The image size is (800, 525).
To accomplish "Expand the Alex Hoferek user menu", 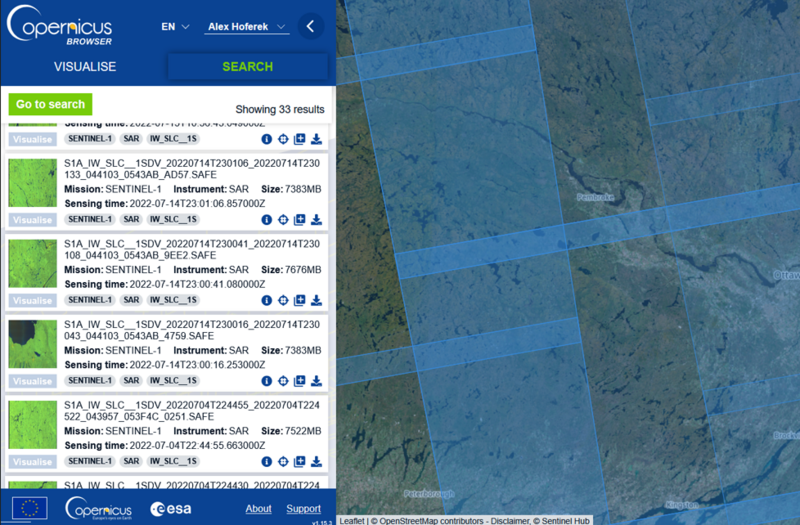I will point(246,27).
